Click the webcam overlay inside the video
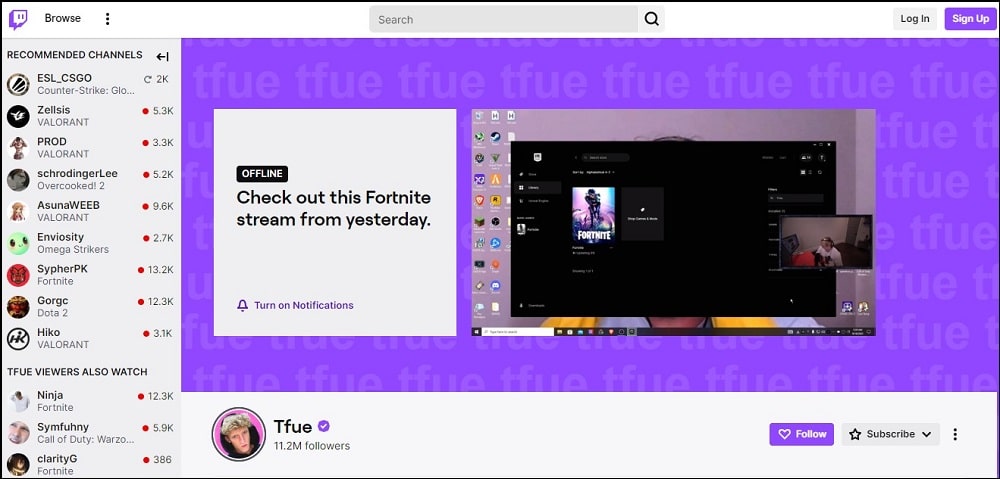 (826, 241)
